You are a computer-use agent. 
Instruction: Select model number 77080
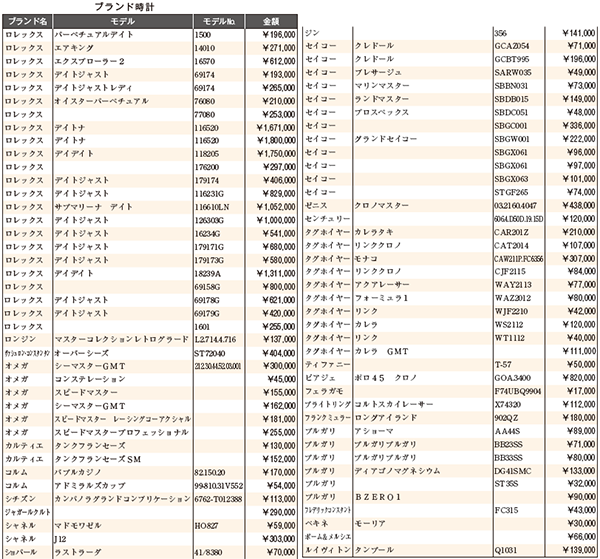pyautogui.click(x=205, y=115)
